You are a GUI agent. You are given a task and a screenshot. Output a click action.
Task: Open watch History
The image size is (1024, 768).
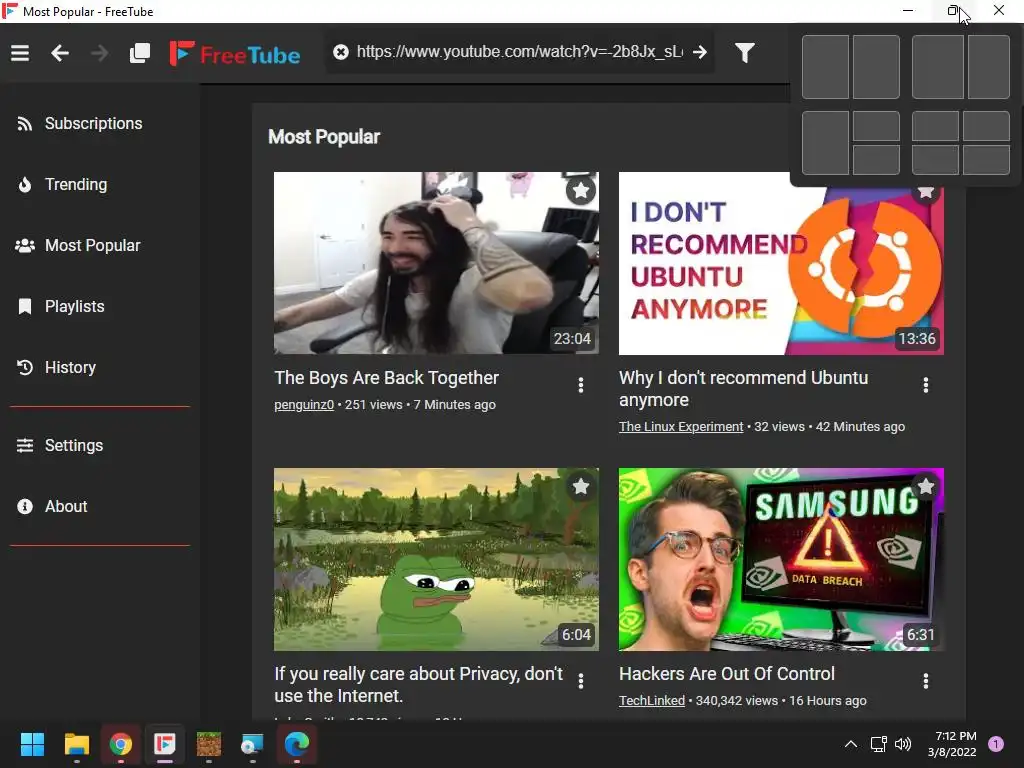coord(100,368)
